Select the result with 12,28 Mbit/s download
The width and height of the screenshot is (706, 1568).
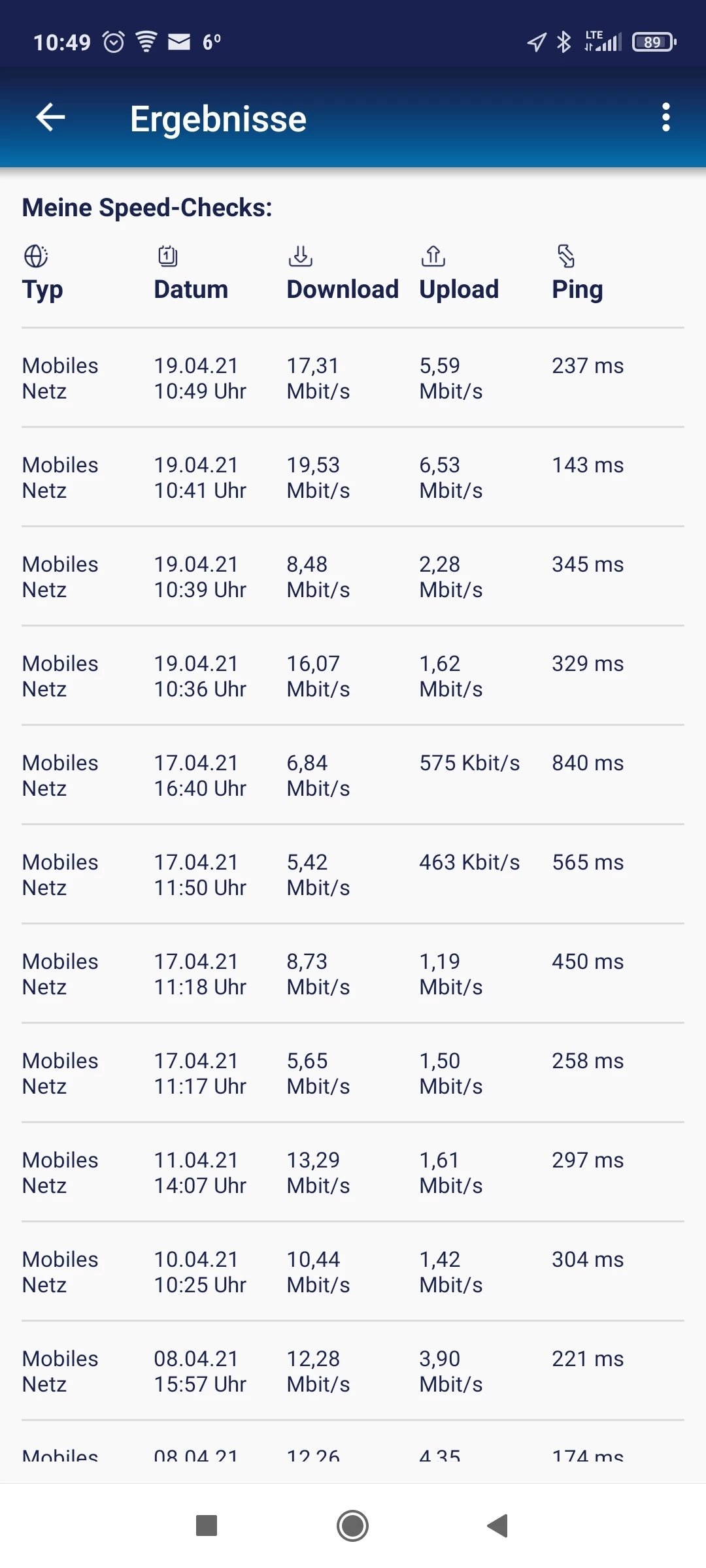[x=353, y=1371]
